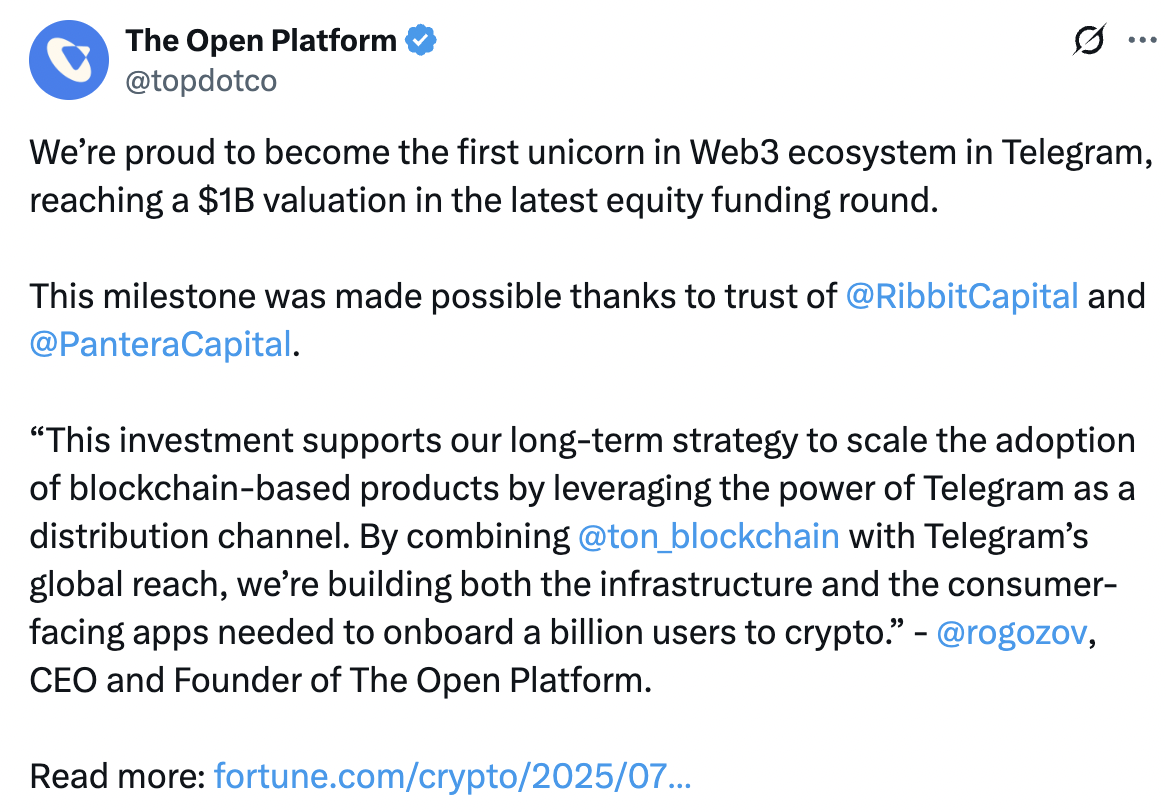This screenshot has width=1166, height=812.
Task: Click the quoted investment strategy paragraph
Action: 584,560
